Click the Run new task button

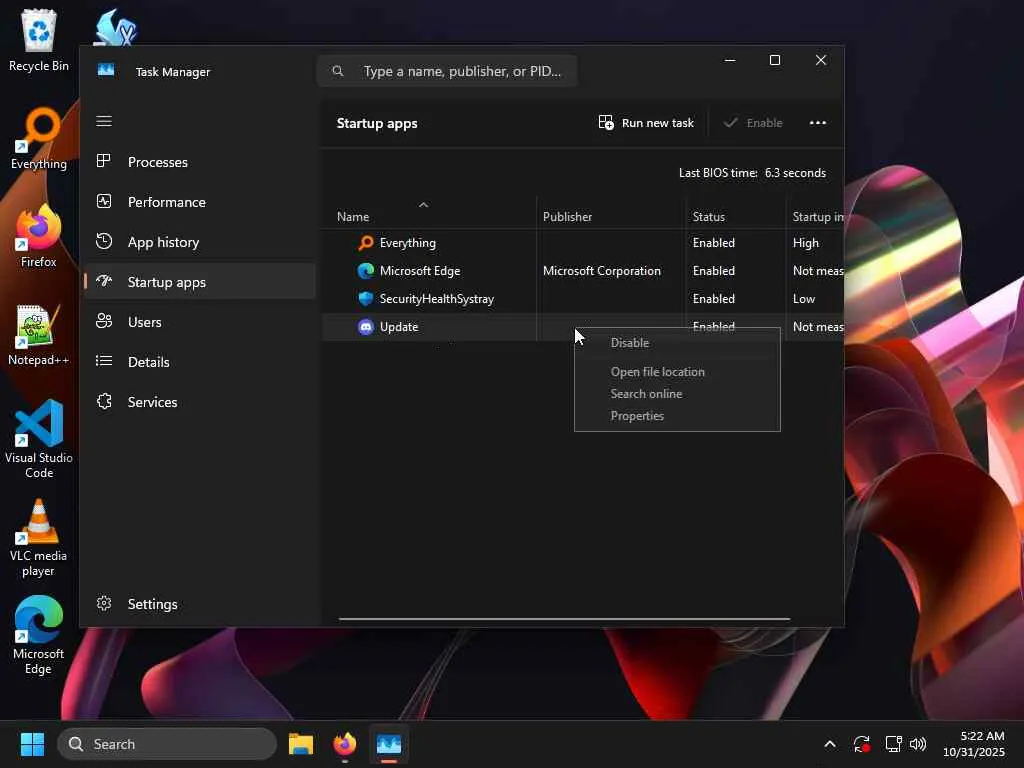coord(647,123)
